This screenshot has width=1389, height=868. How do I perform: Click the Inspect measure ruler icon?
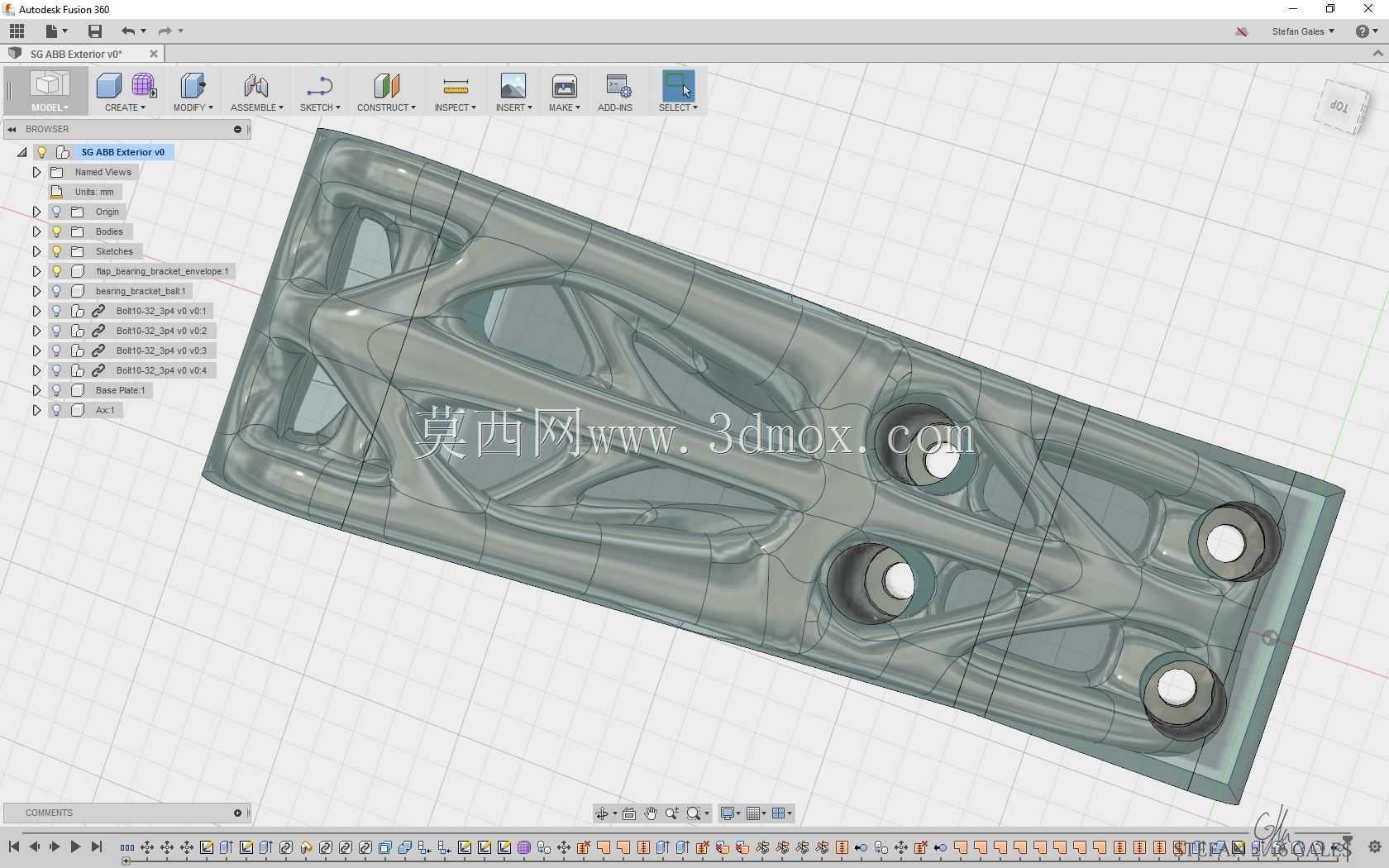point(456,86)
